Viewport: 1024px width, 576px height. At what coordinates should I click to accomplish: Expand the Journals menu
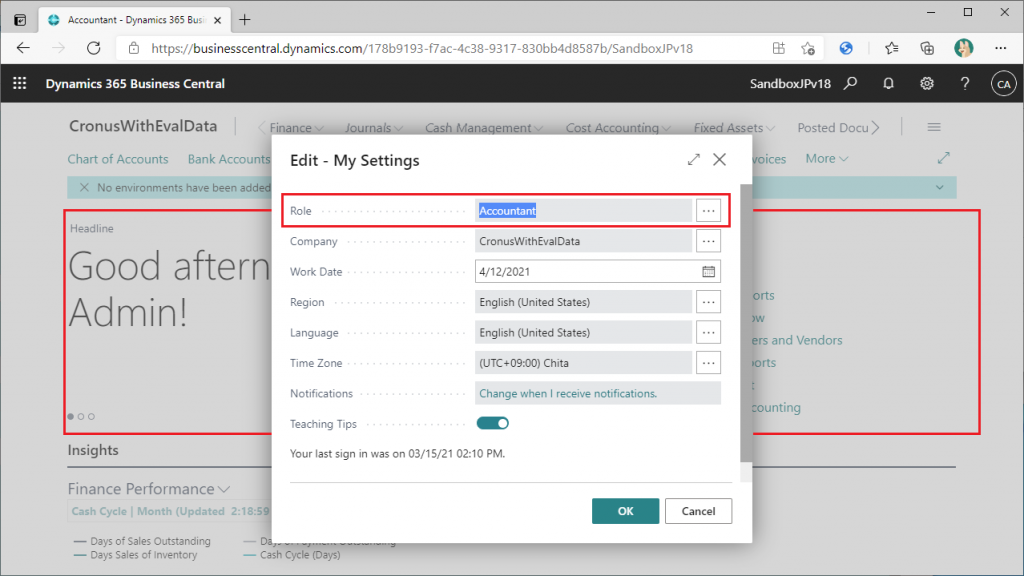pyautogui.click(x=374, y=128)
